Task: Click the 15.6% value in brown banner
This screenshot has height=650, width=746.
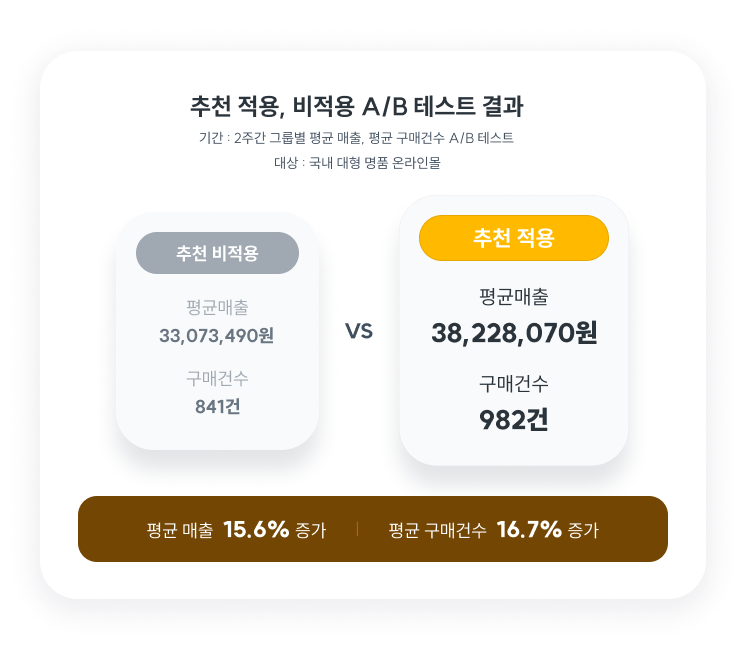Action: click(x=256, y=529)
